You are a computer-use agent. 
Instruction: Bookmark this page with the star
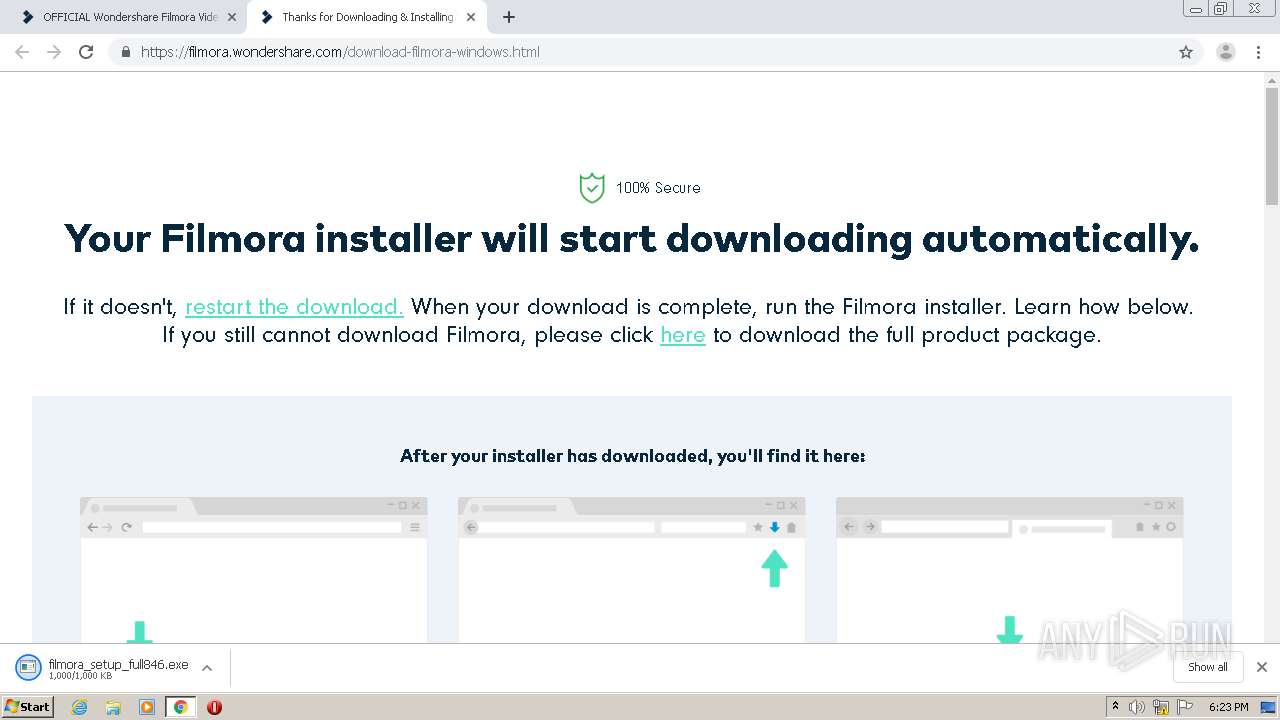click(1186, 52)
